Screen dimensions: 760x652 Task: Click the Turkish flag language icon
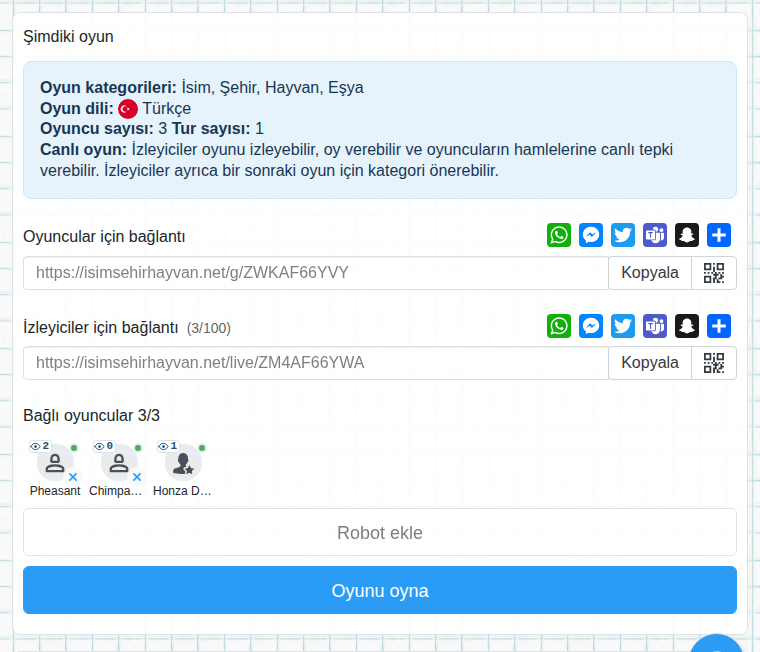[x=128, y=109]
